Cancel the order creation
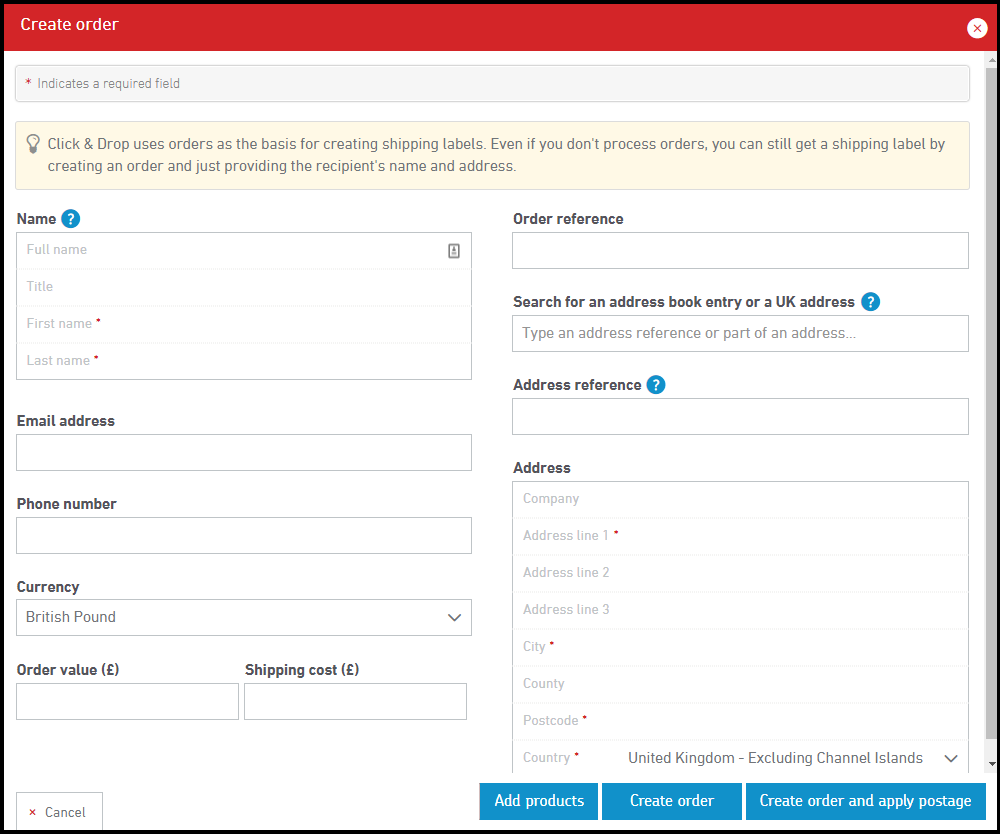 point(59,812)
